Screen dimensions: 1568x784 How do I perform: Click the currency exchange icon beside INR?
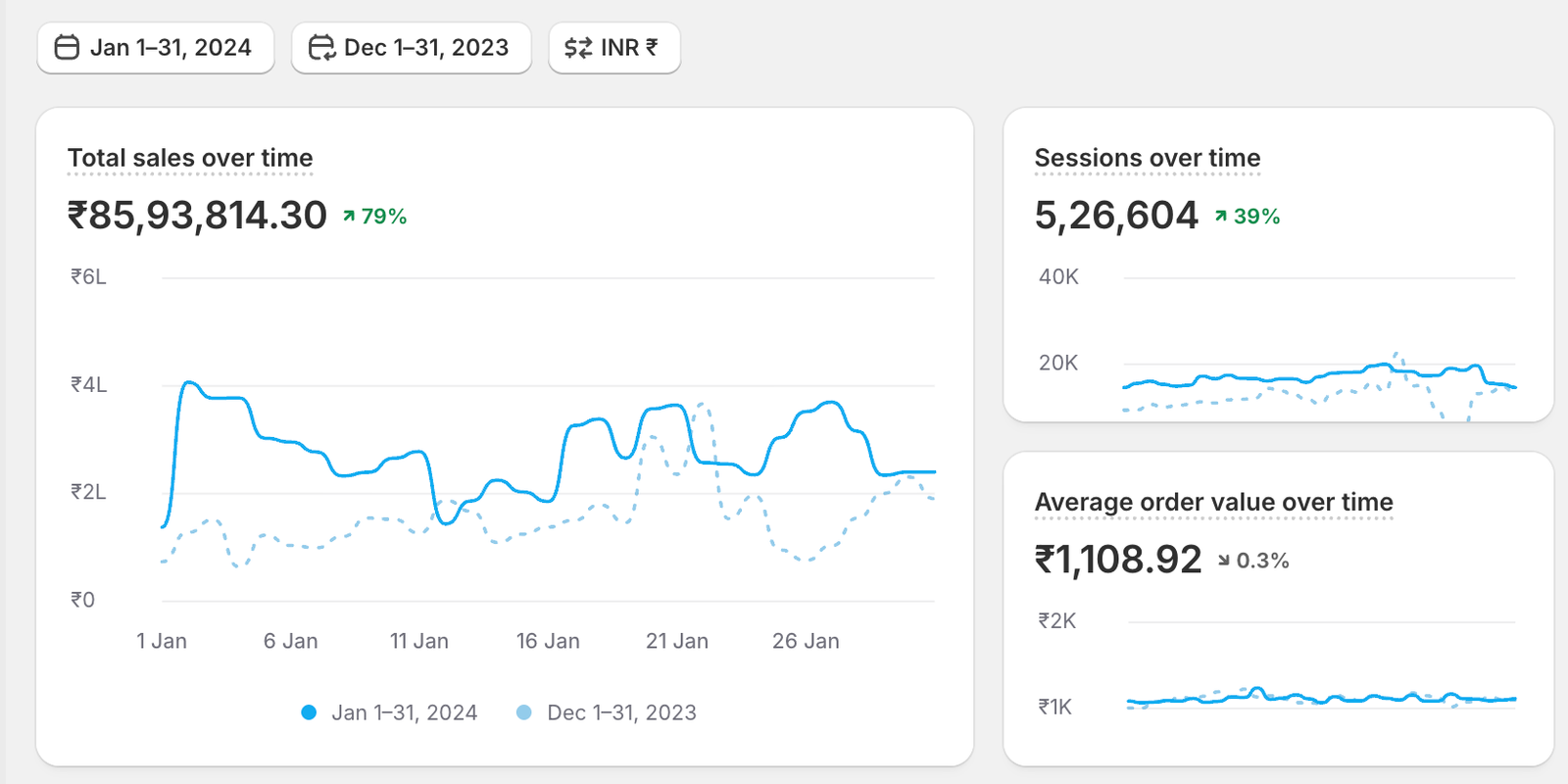(578, 47)
